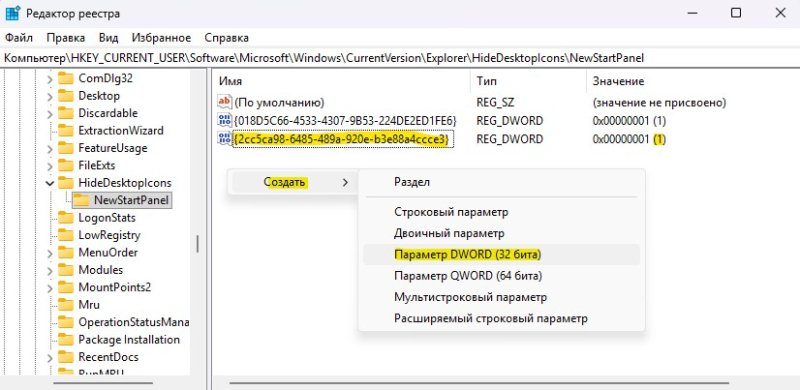
Task: Choose Расширяемый строковый параметр
Action: 501,319
